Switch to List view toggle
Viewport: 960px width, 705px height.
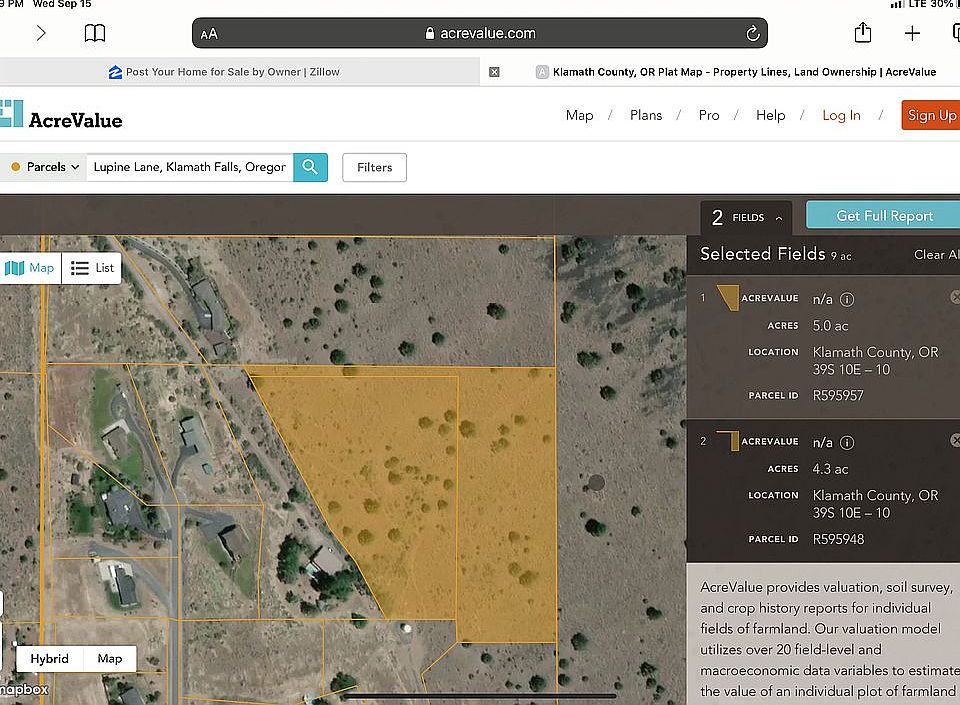[92, 268]
